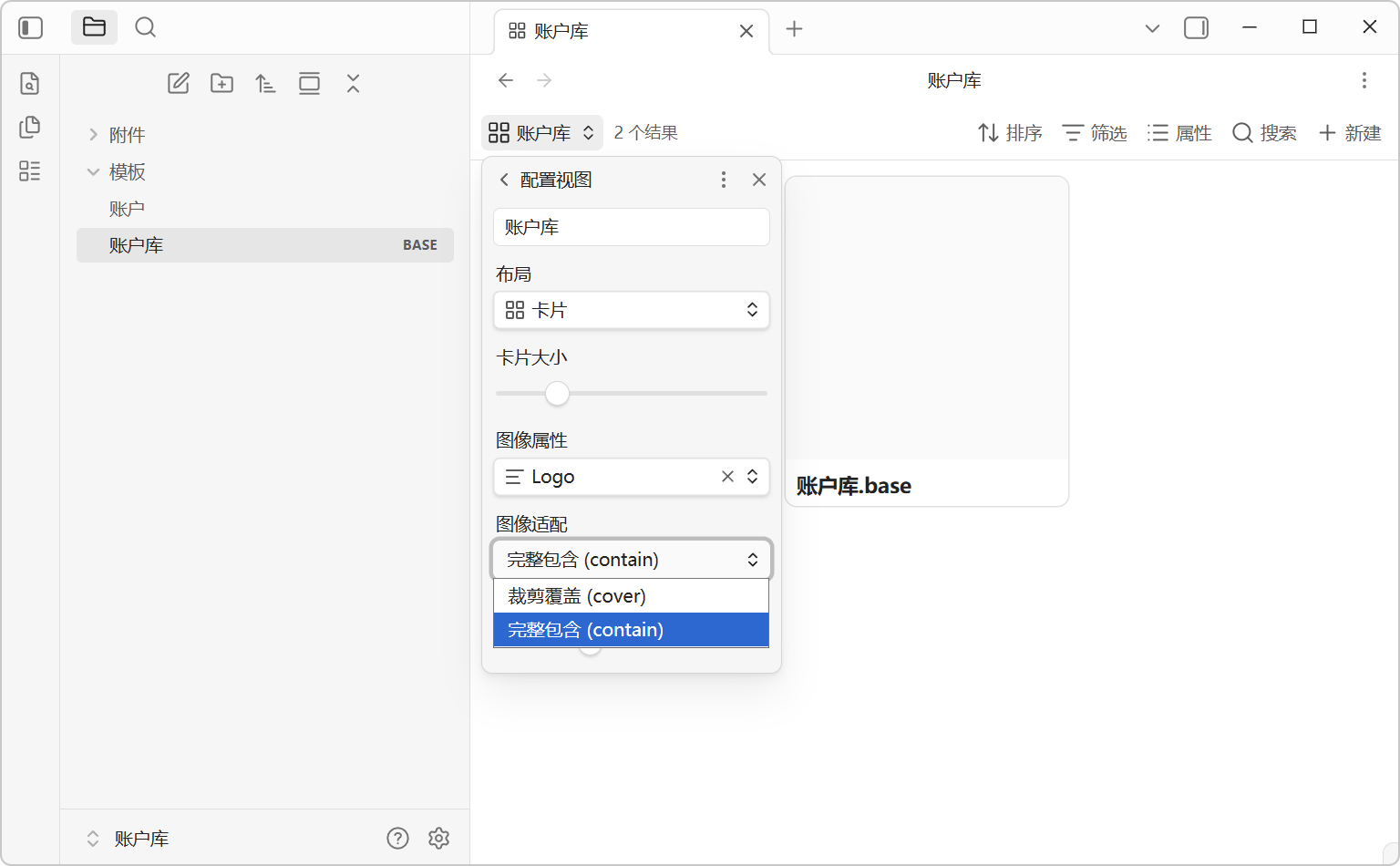Toggle the right sidebar panel
The image size is (1400, 866).
pos(1196,28)
